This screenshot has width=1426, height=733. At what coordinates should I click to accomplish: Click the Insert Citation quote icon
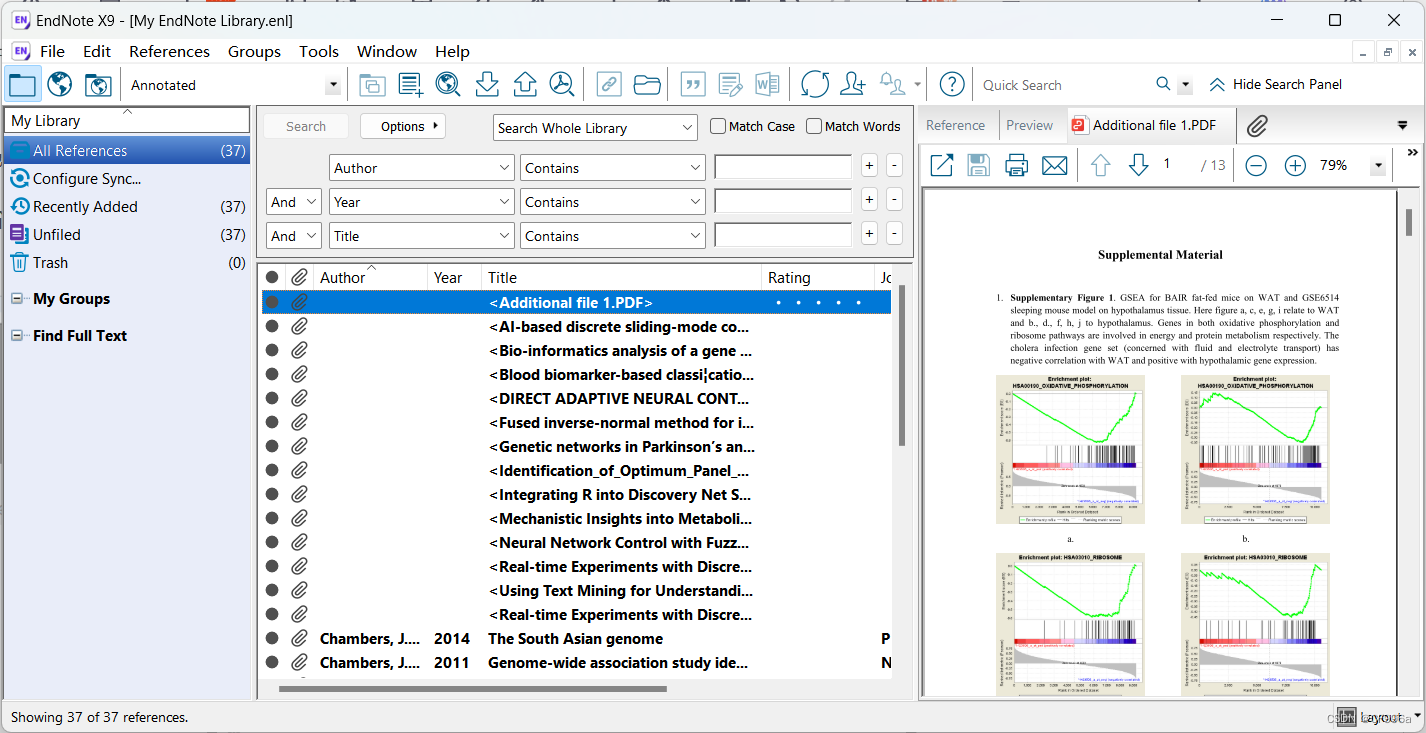[693, 85]
